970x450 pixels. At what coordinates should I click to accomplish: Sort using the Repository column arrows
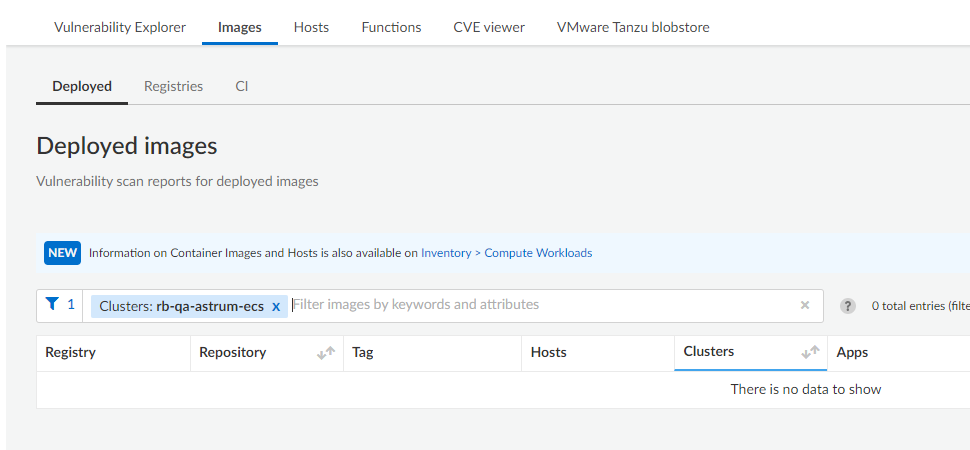tap(325, 353)
